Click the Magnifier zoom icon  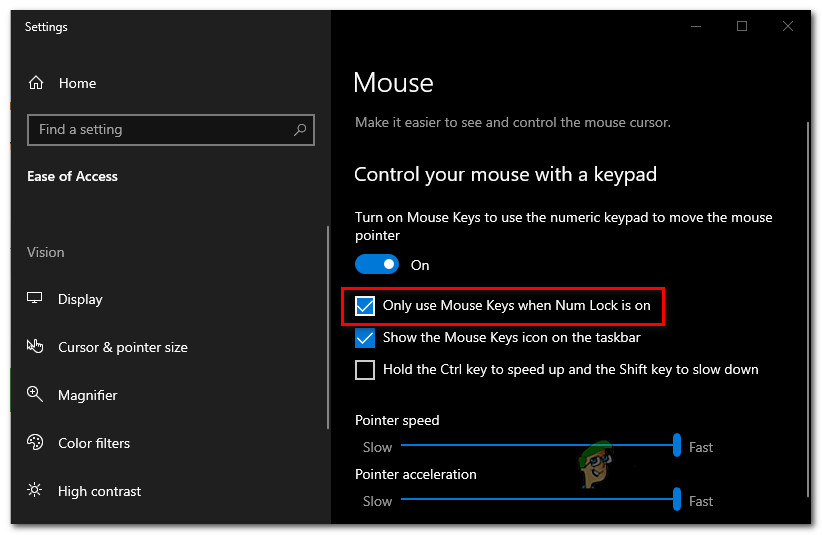pos(35,395)
